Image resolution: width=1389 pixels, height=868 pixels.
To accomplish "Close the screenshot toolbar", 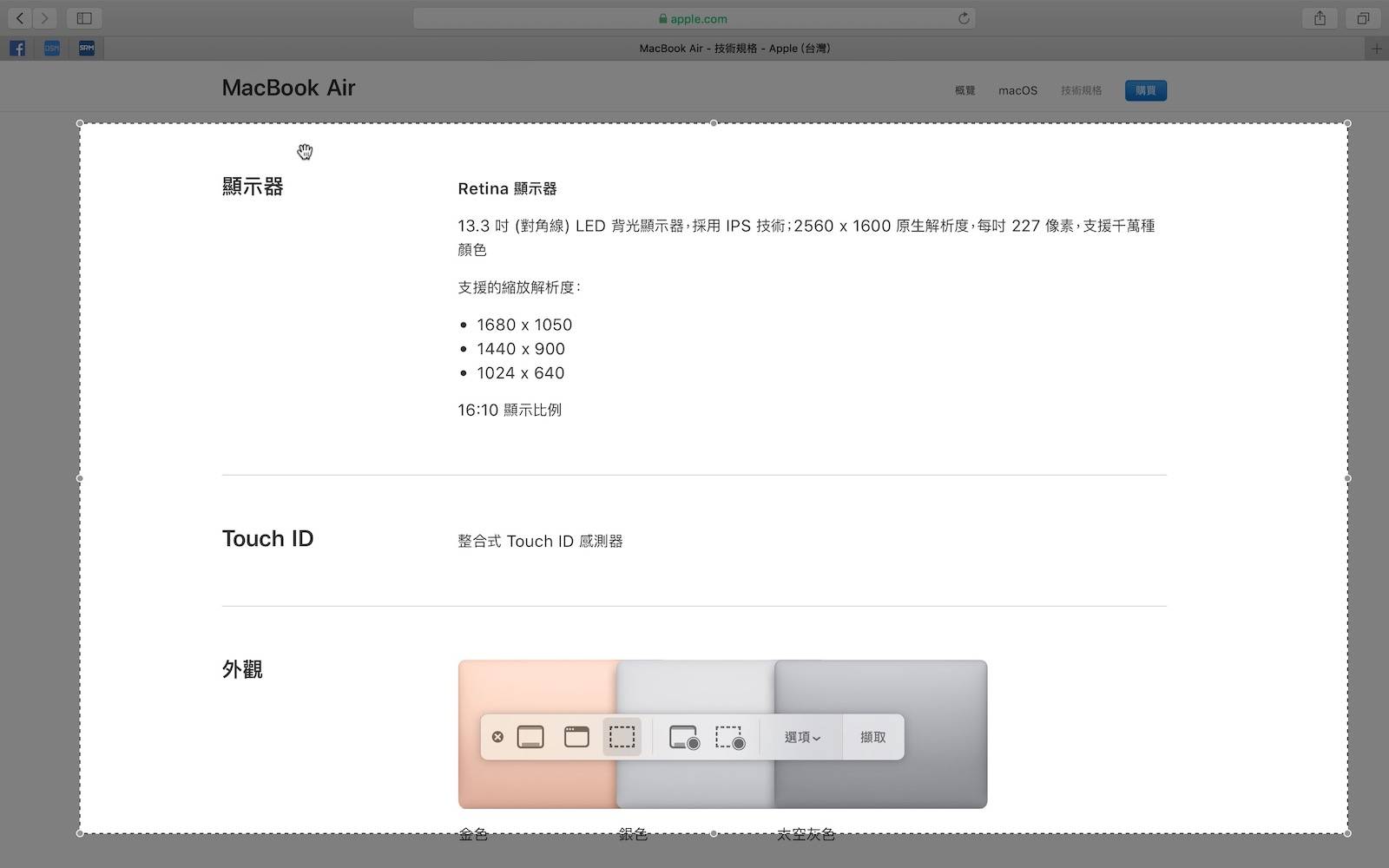I will pos(497,737).
